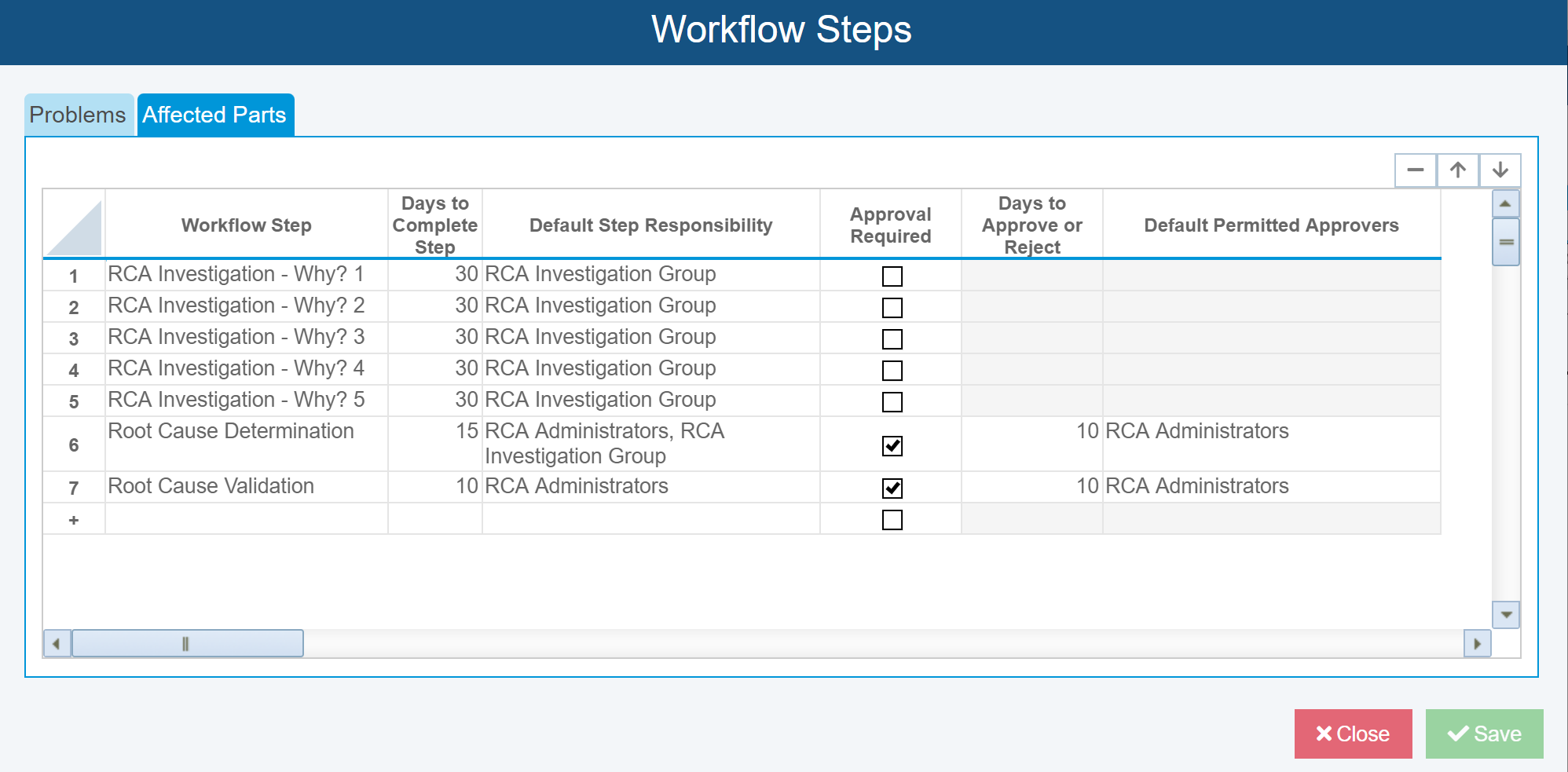Remove the selected workflow step using the minus icon
Image resolution: width=1568 pixels, height=772 pixels.
[x=1415, y=170]
